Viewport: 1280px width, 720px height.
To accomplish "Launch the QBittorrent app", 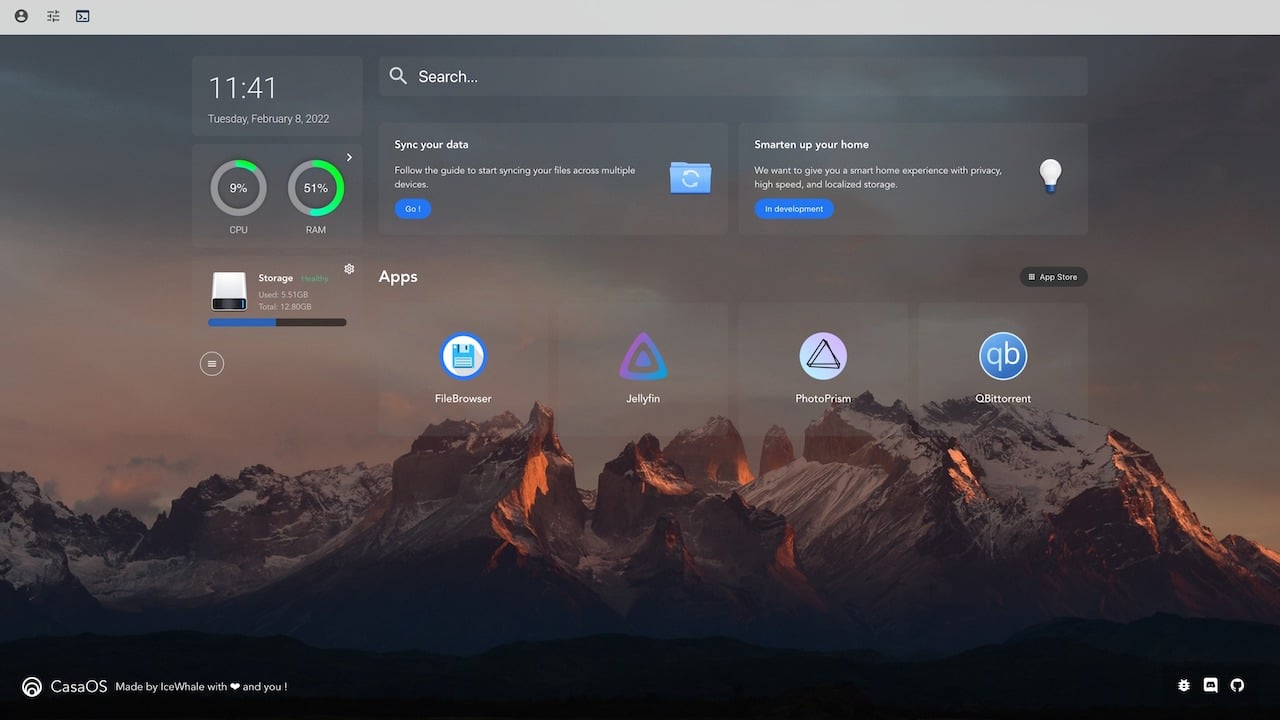I will (x=1003, y=357).
